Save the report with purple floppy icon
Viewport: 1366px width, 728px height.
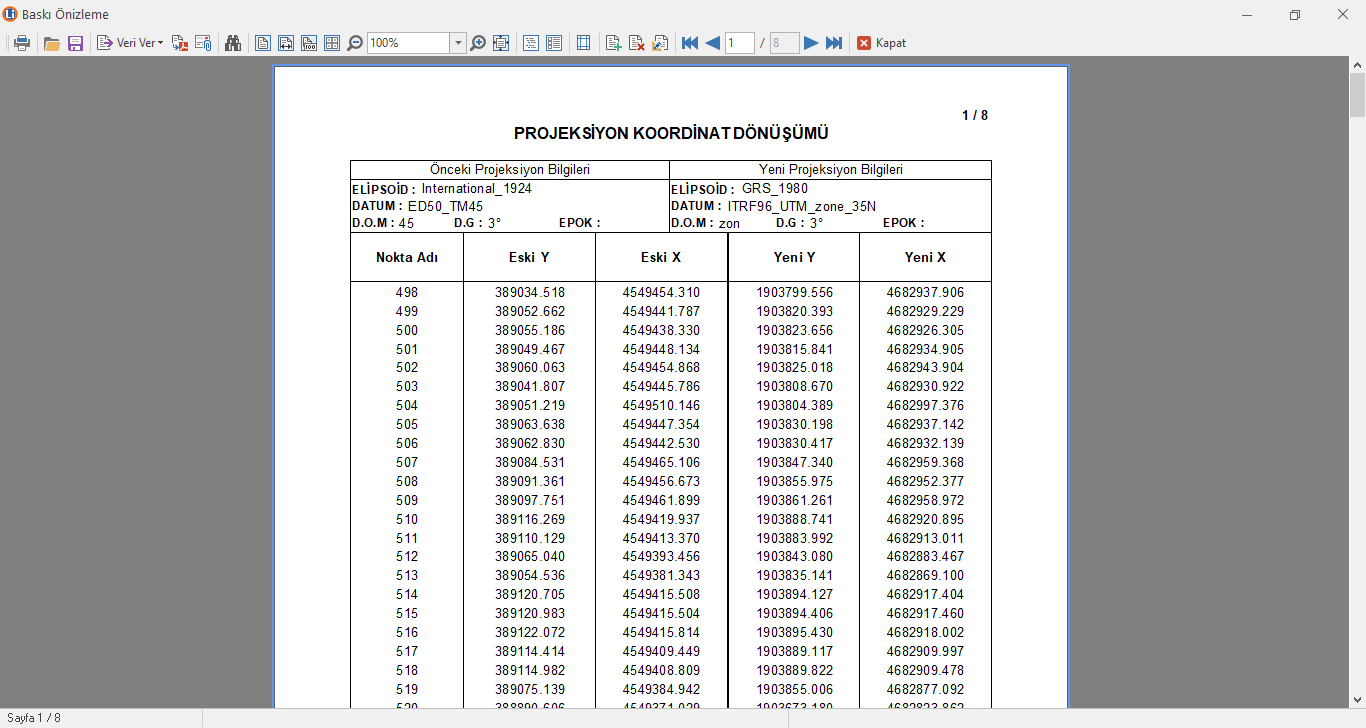pos(75,43)
